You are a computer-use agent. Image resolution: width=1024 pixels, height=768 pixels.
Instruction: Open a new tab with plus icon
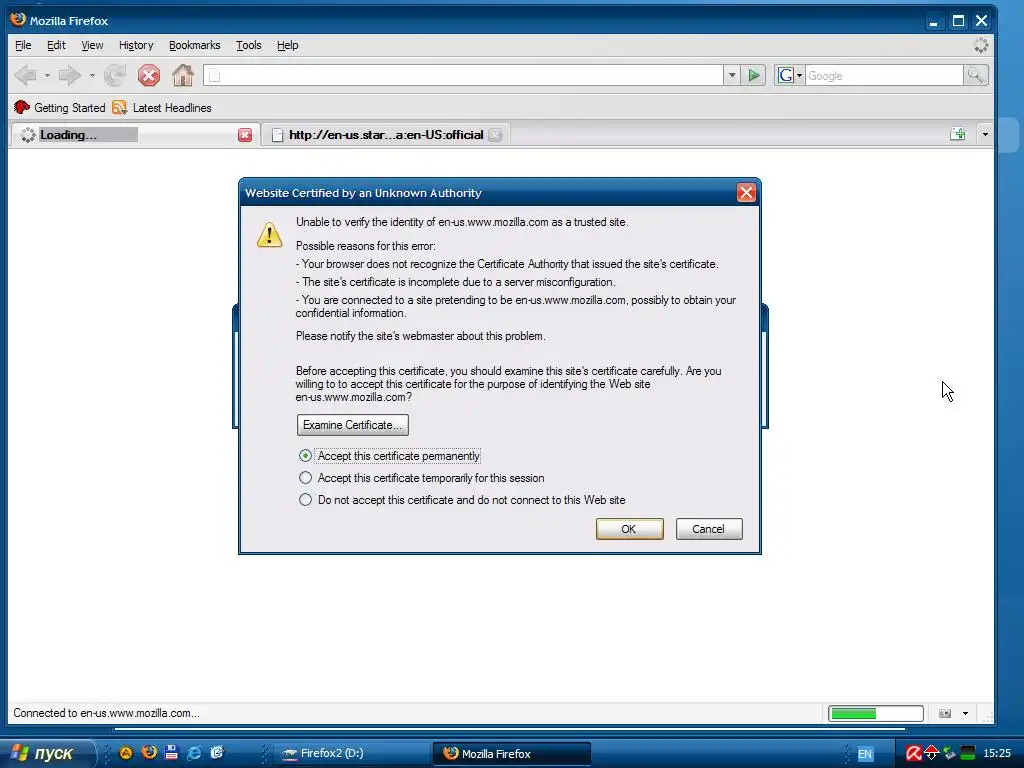958,134
